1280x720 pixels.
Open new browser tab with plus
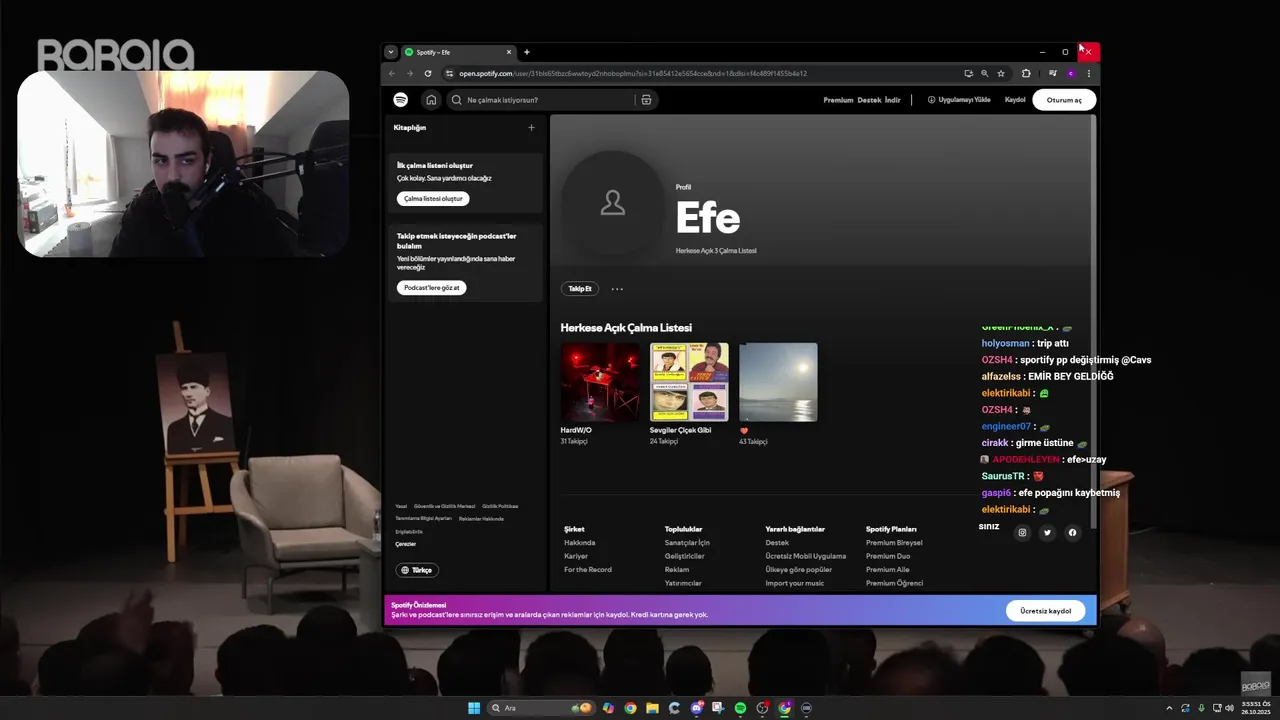tap(527, 52)
